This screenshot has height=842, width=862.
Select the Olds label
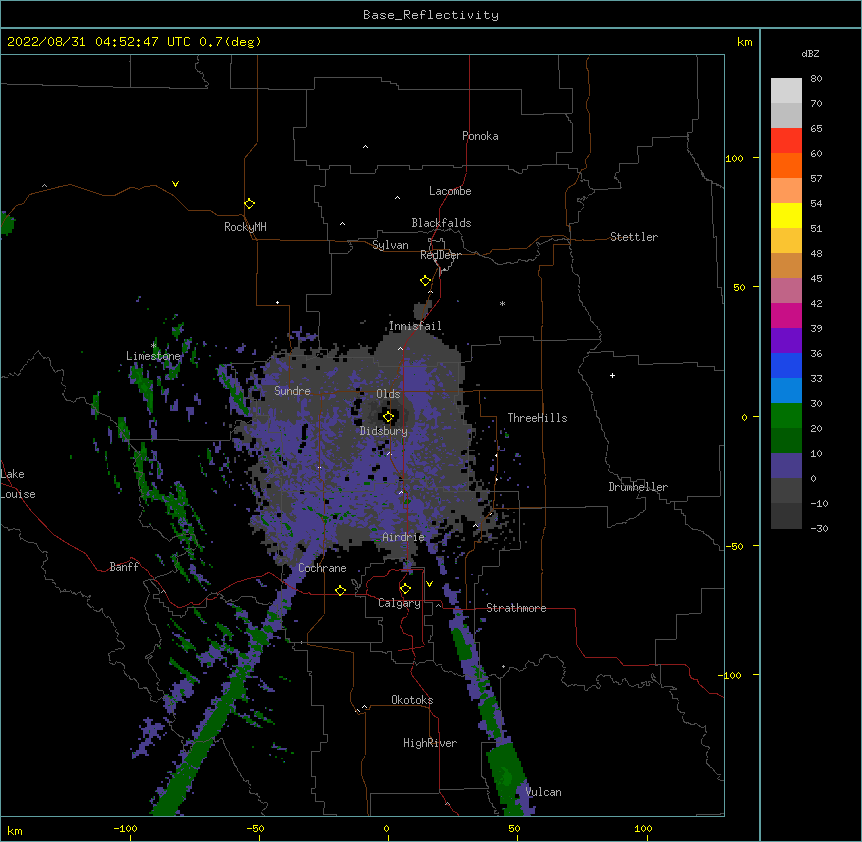pyautogui.click(x=388, y=394)
